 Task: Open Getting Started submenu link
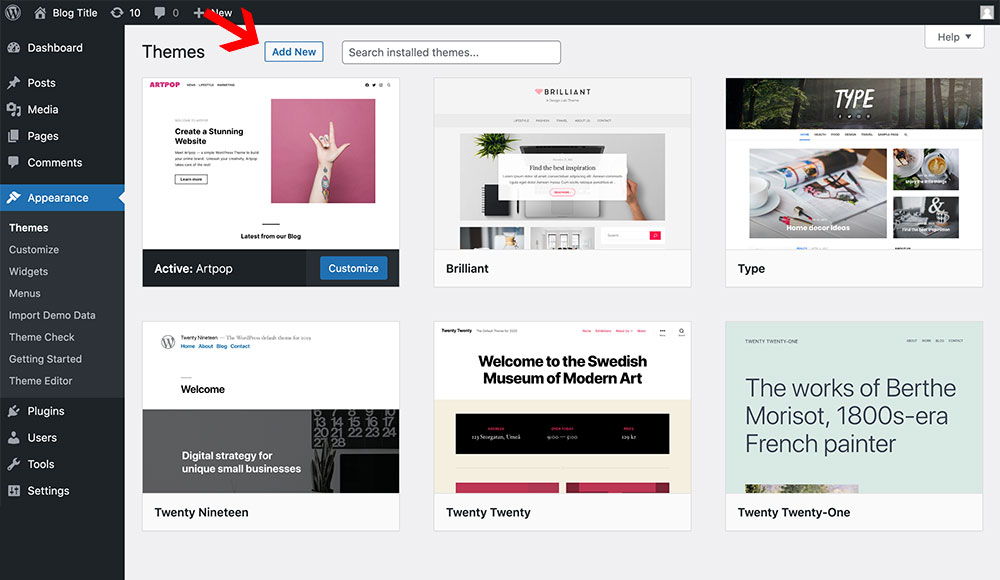45,359
